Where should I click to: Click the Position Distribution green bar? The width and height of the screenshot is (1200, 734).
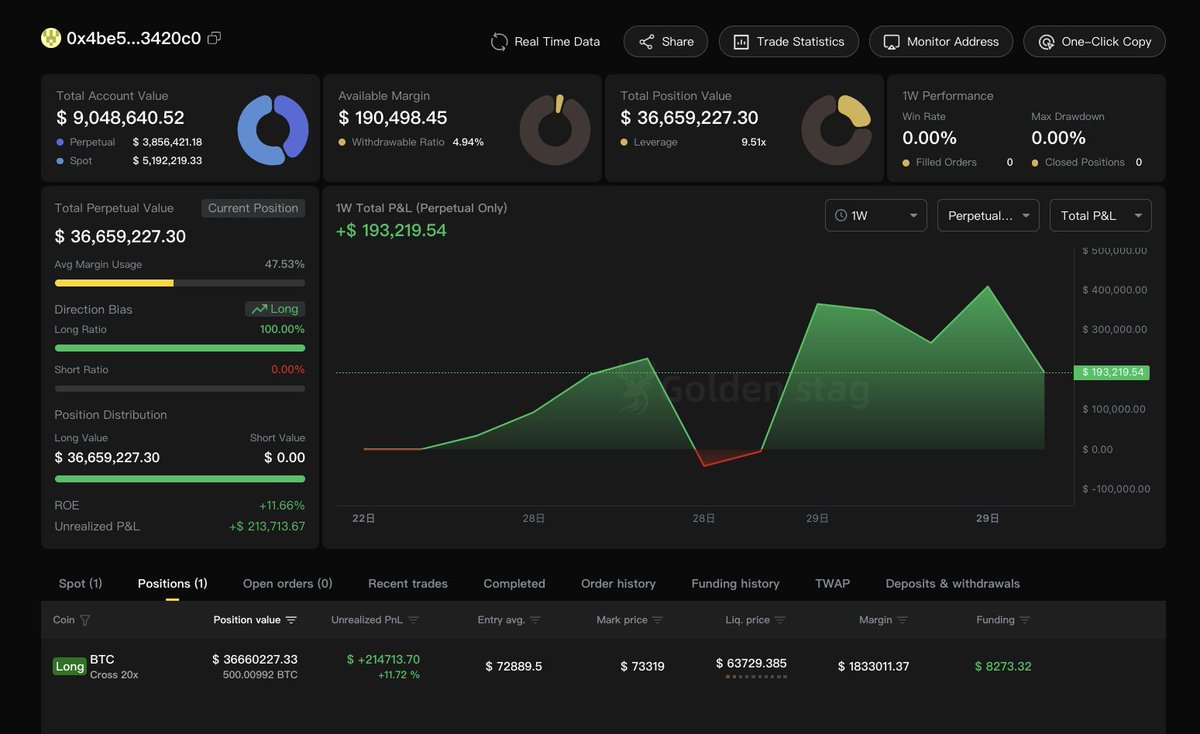(x=180, y=479)
